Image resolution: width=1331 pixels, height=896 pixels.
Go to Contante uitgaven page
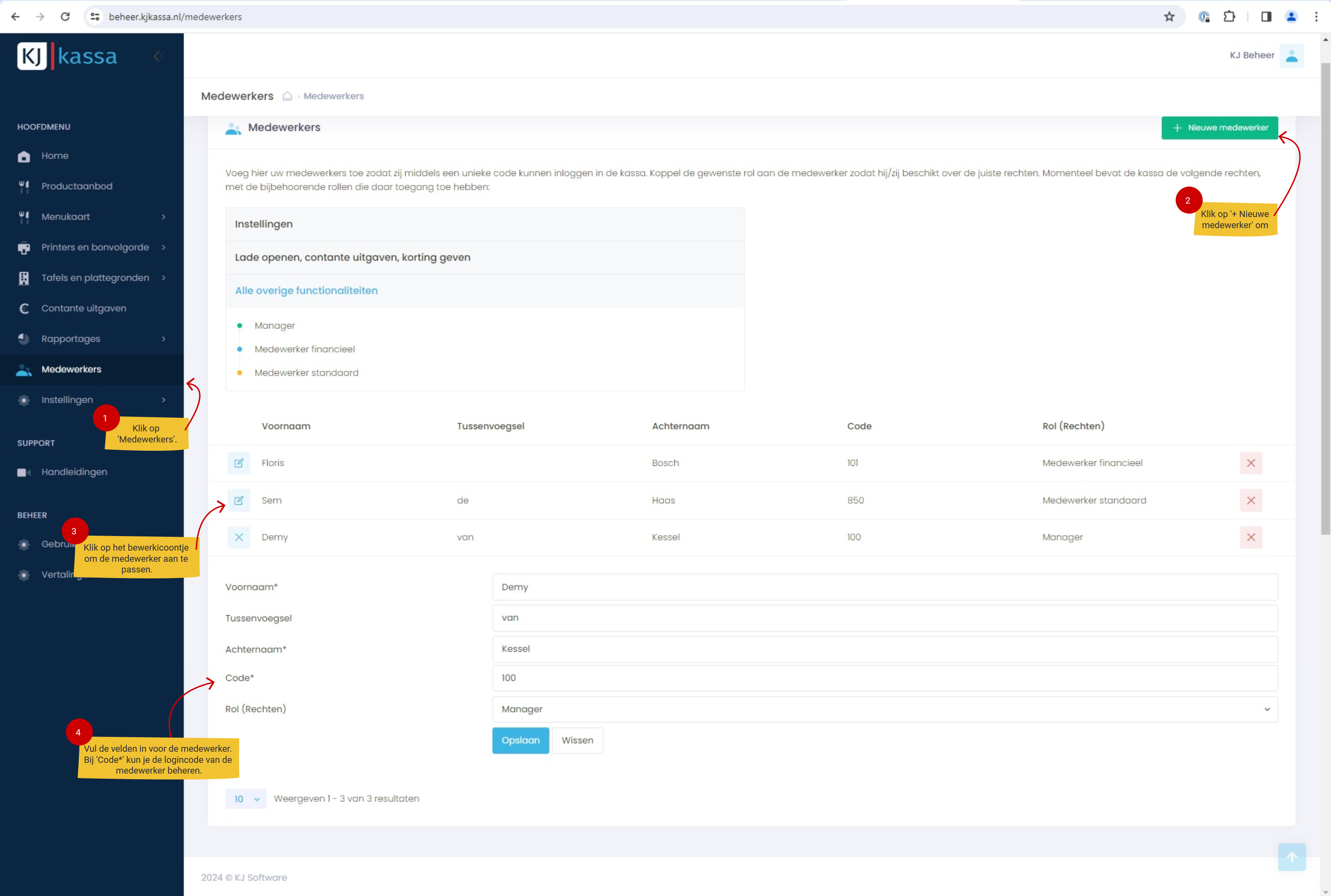click(84, 309)
